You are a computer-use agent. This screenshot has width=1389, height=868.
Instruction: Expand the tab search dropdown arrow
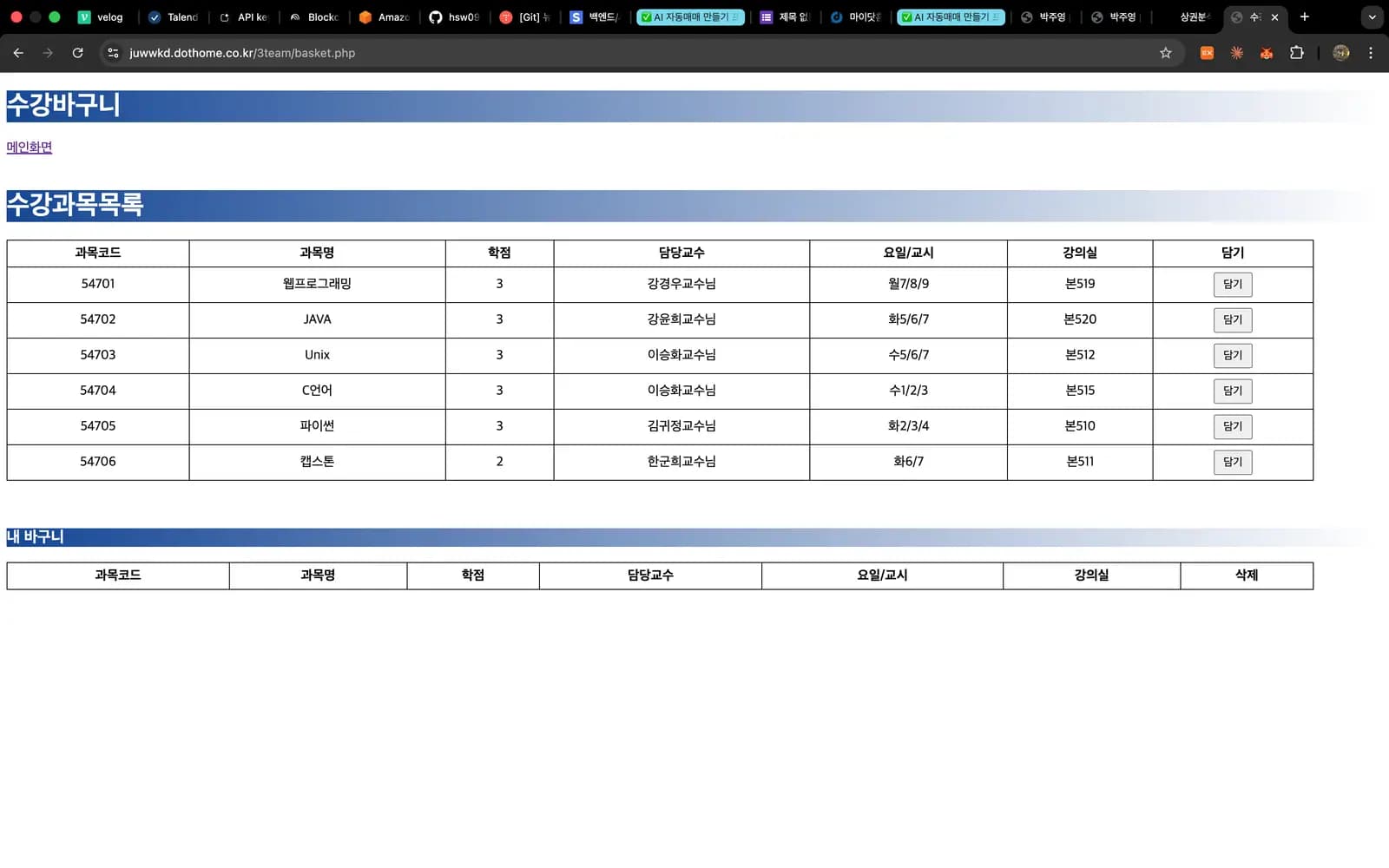coord(1372,16)
